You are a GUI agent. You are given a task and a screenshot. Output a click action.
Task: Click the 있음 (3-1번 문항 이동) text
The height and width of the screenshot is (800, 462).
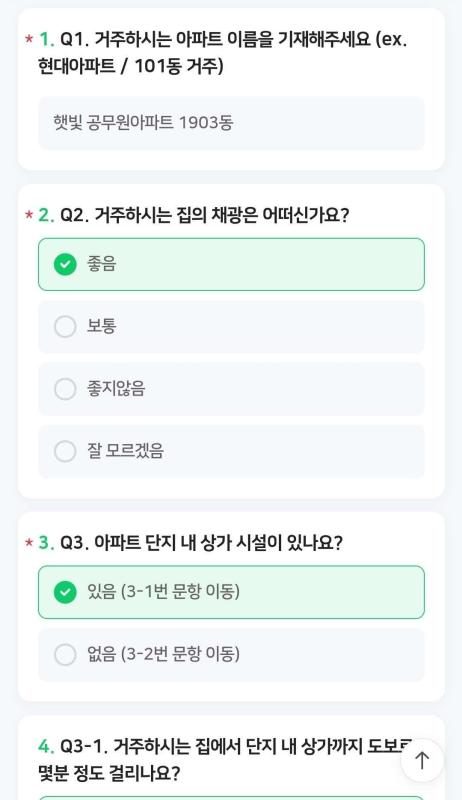click(x=163, y=592)
